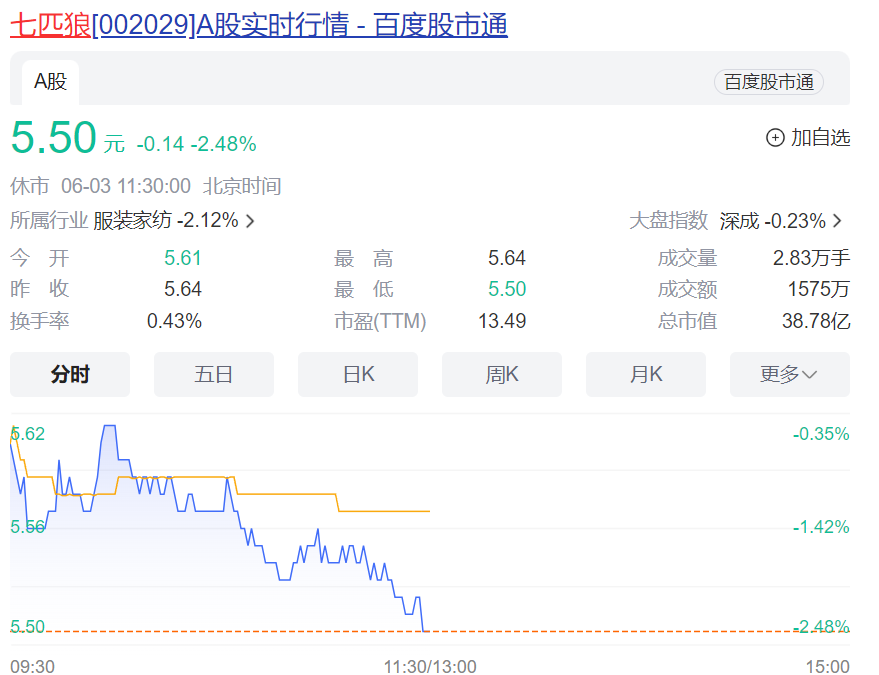Click the 15:00 time axis label
This screenshot has width=879, height=675.
coord(827,666)
